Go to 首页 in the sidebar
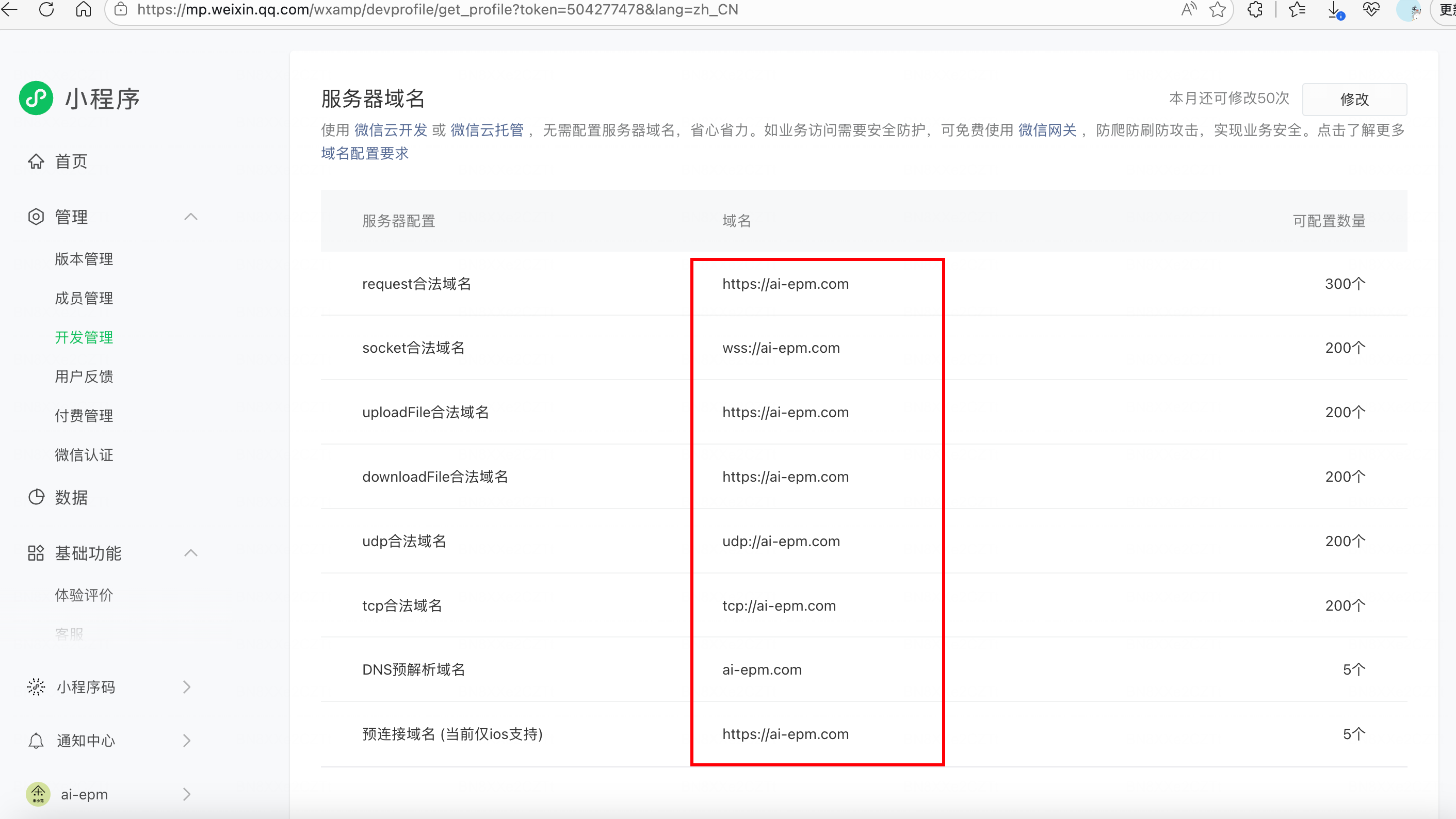 (x=71, y=161)
